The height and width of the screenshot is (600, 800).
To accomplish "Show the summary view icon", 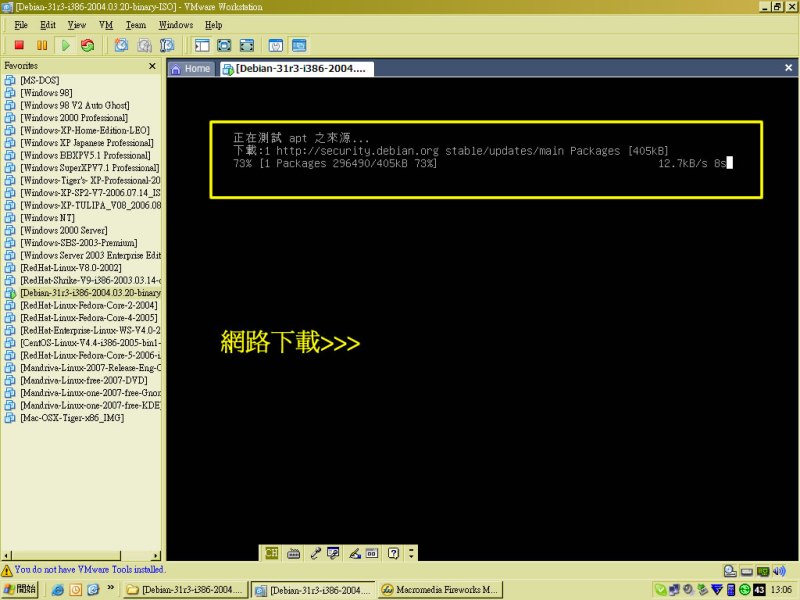I will (276, 45).
